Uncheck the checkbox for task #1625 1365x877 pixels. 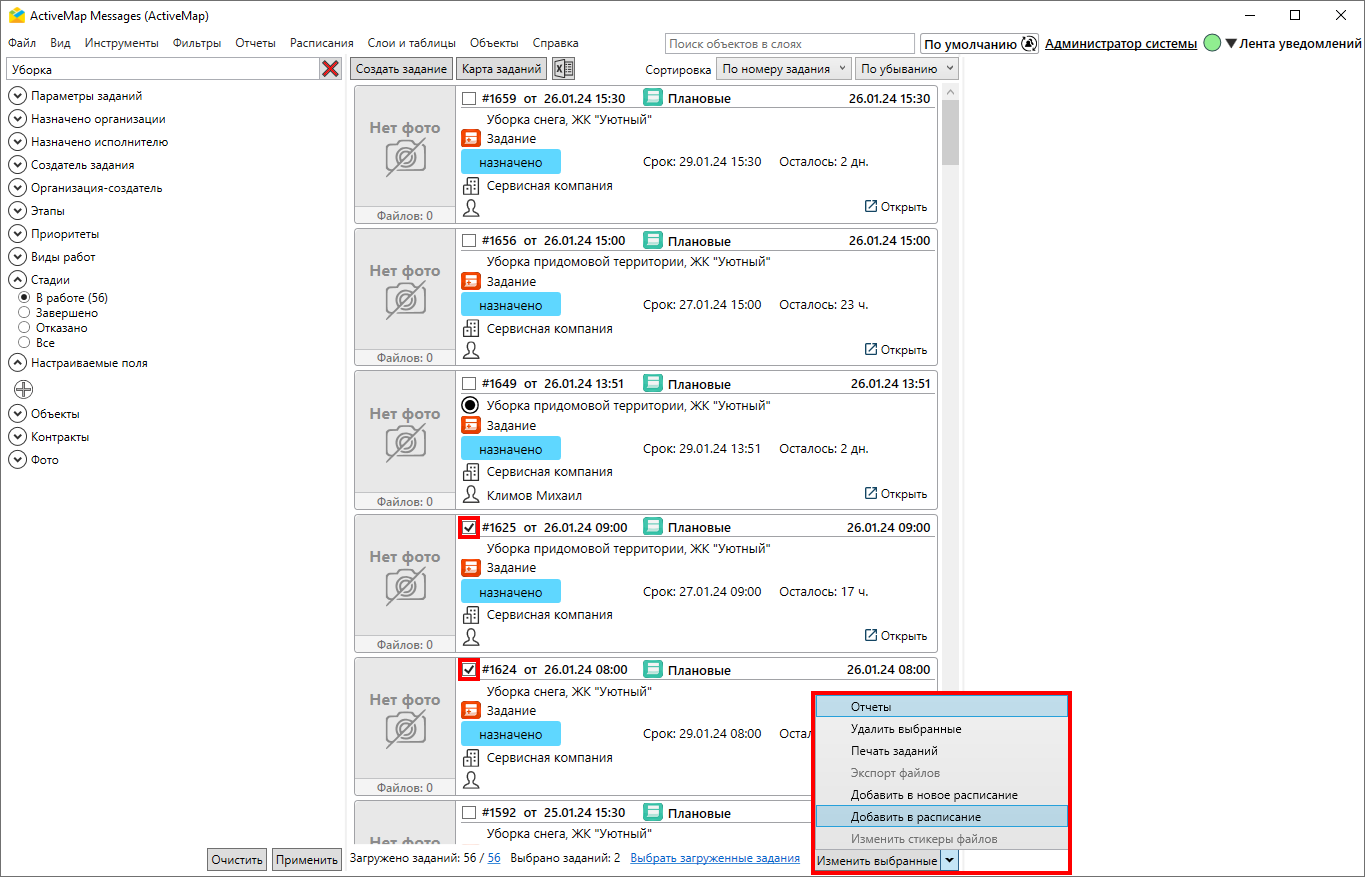tap(469, 527)
